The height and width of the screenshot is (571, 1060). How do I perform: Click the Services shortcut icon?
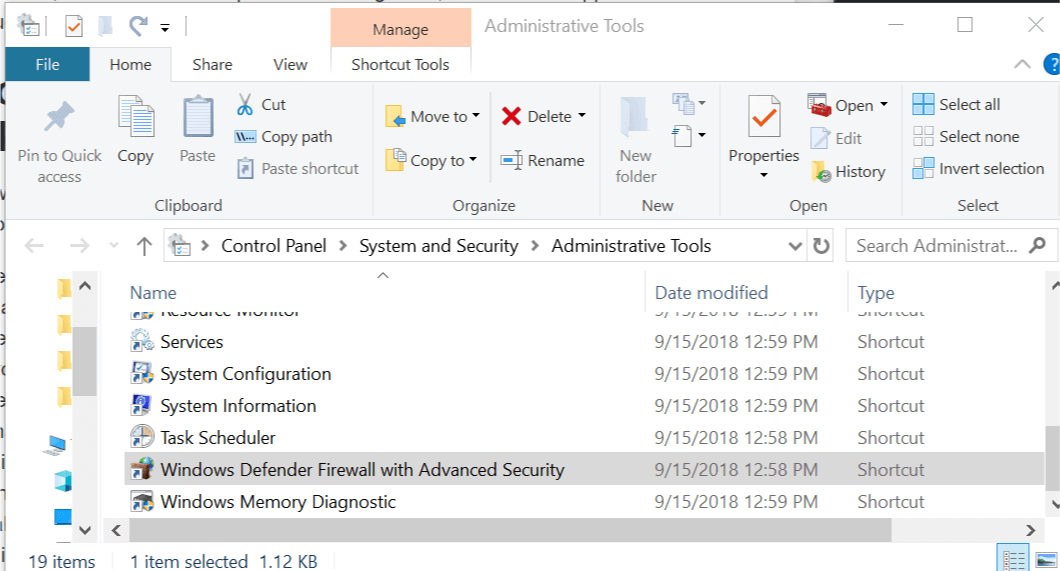coord(142,341)
